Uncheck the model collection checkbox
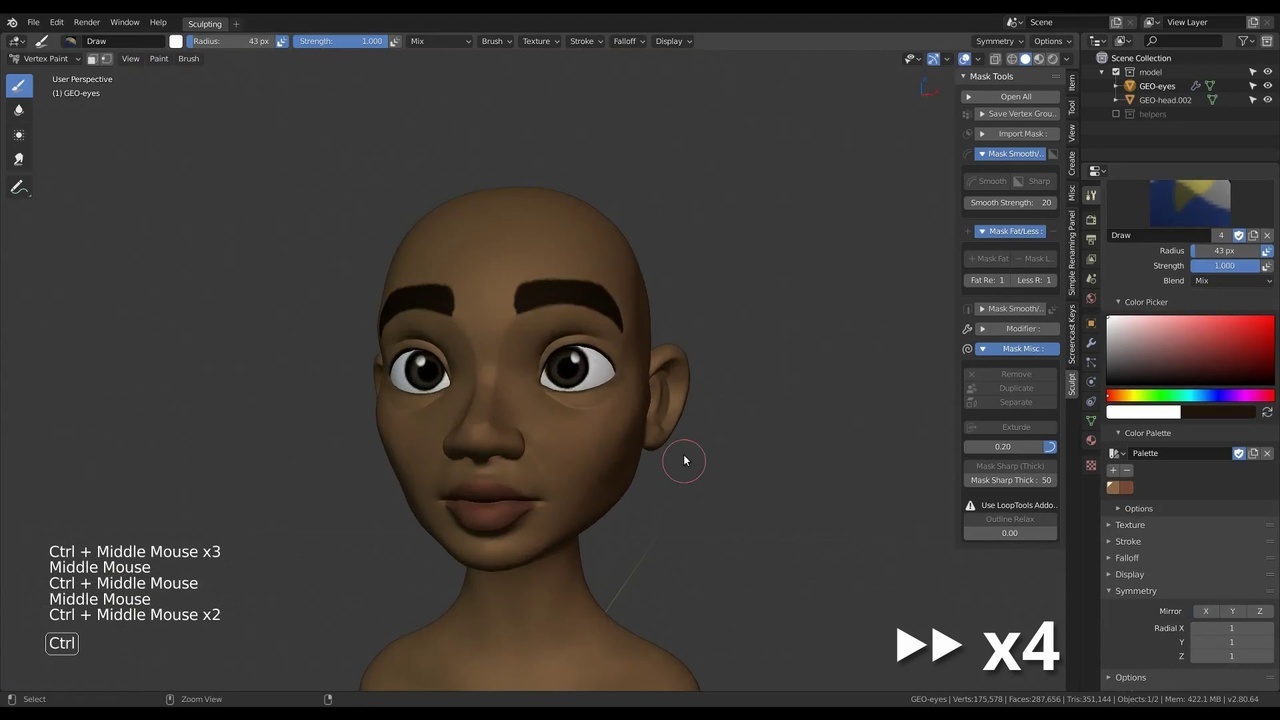The image size is (1280, 720). click(1116, 72)
